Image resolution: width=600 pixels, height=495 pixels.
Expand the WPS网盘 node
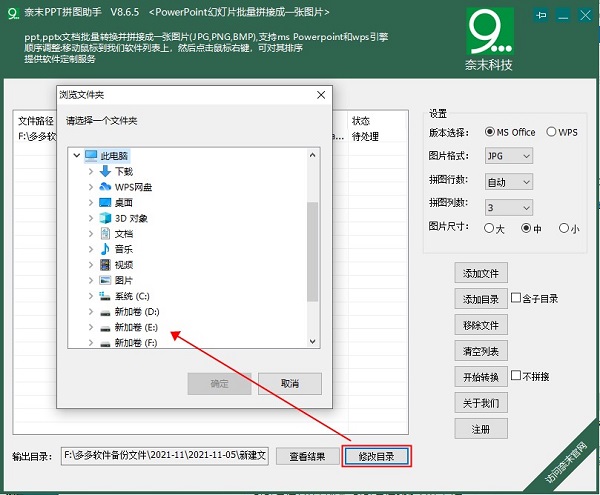click(91, 187)
